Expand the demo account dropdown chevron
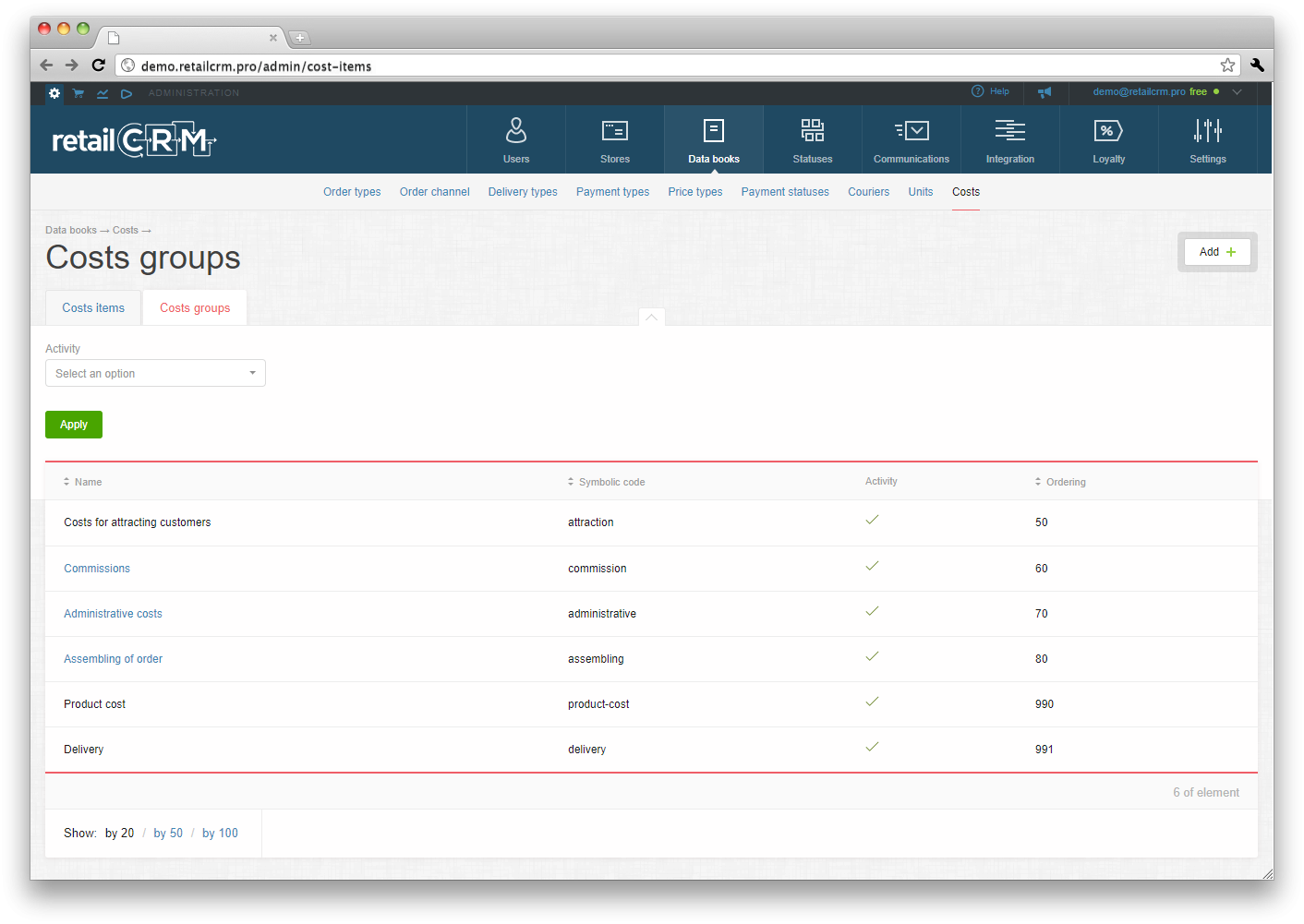 click(1237, 92)
